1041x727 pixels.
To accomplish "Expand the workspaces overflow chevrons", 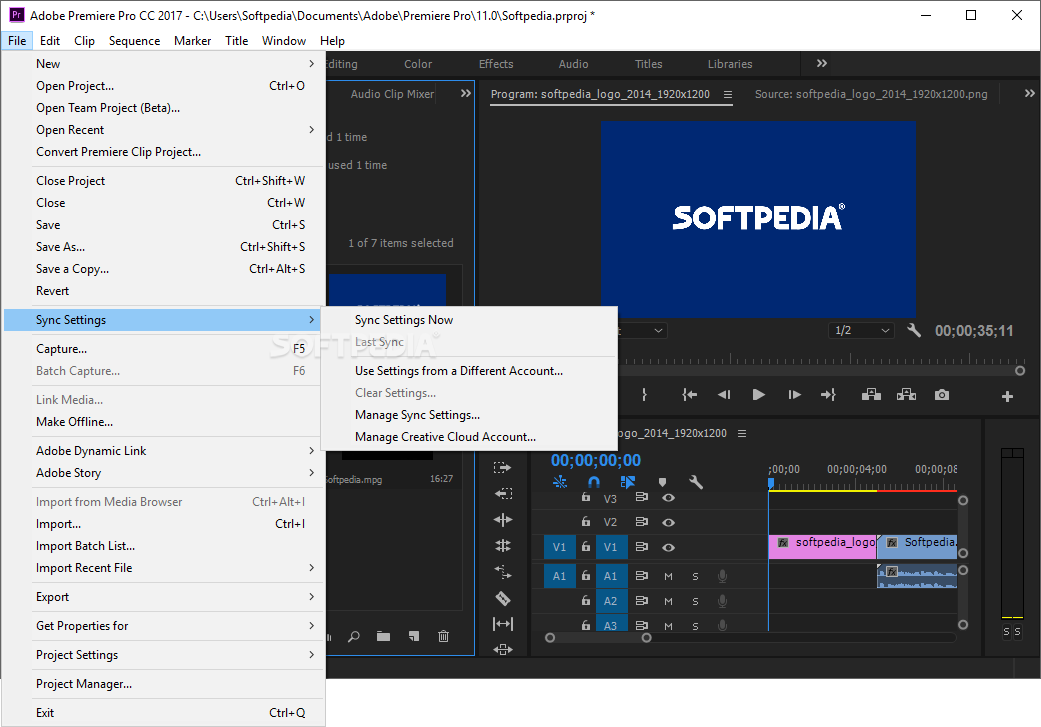I will pyautogui.click(x=822, y=63).
